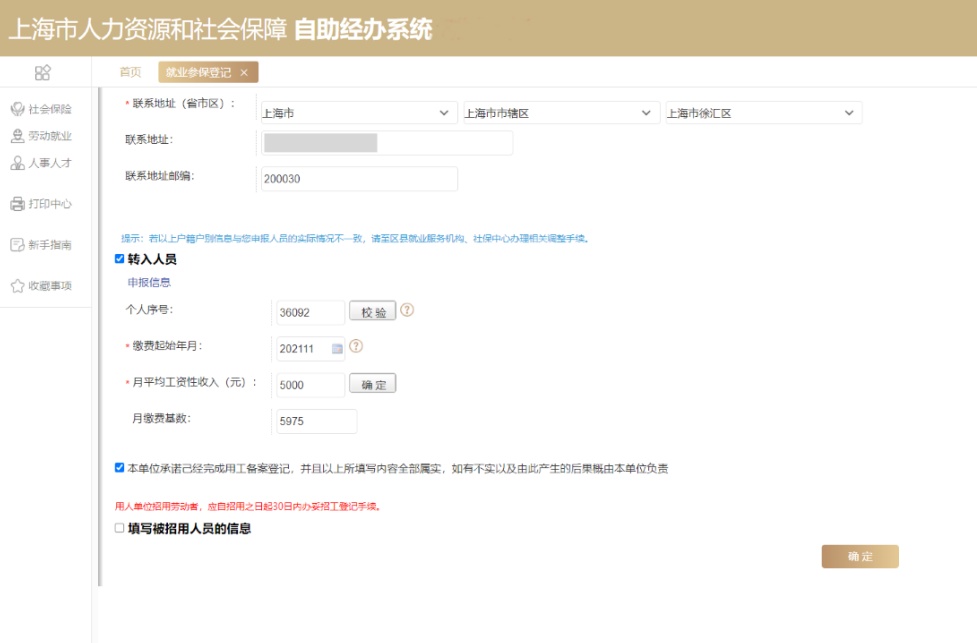977x643 pixels.
Task: Open 打印中心 print center
Action: [42, 204]
